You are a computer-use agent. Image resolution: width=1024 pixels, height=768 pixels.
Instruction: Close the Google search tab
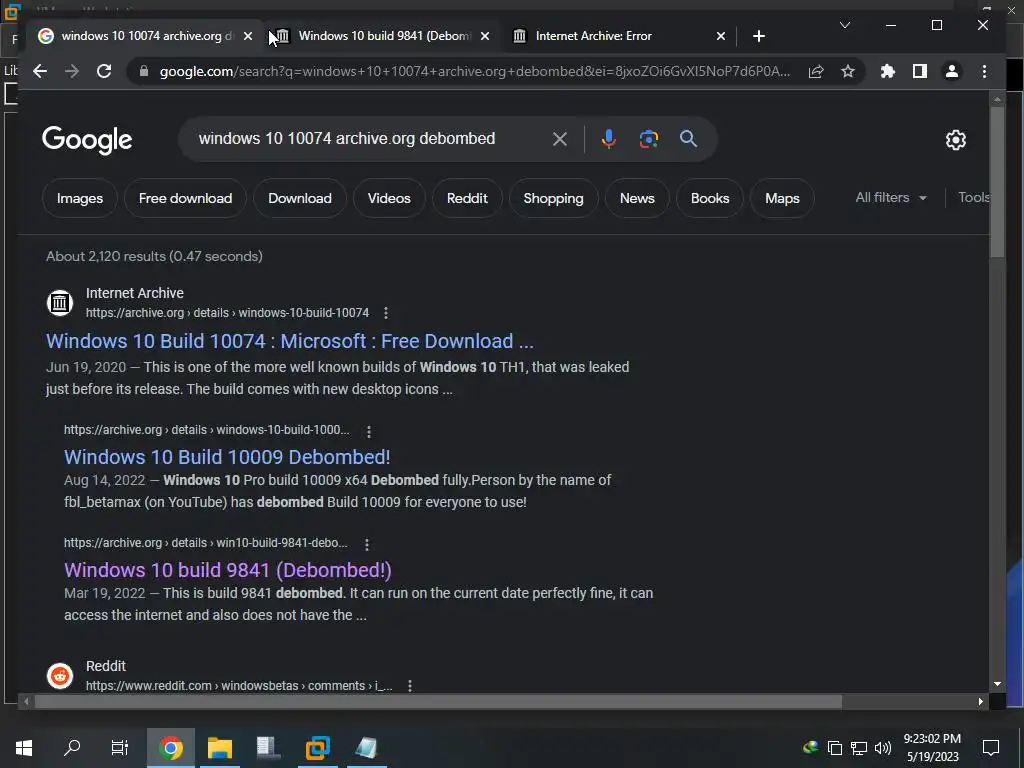point(248,36)
